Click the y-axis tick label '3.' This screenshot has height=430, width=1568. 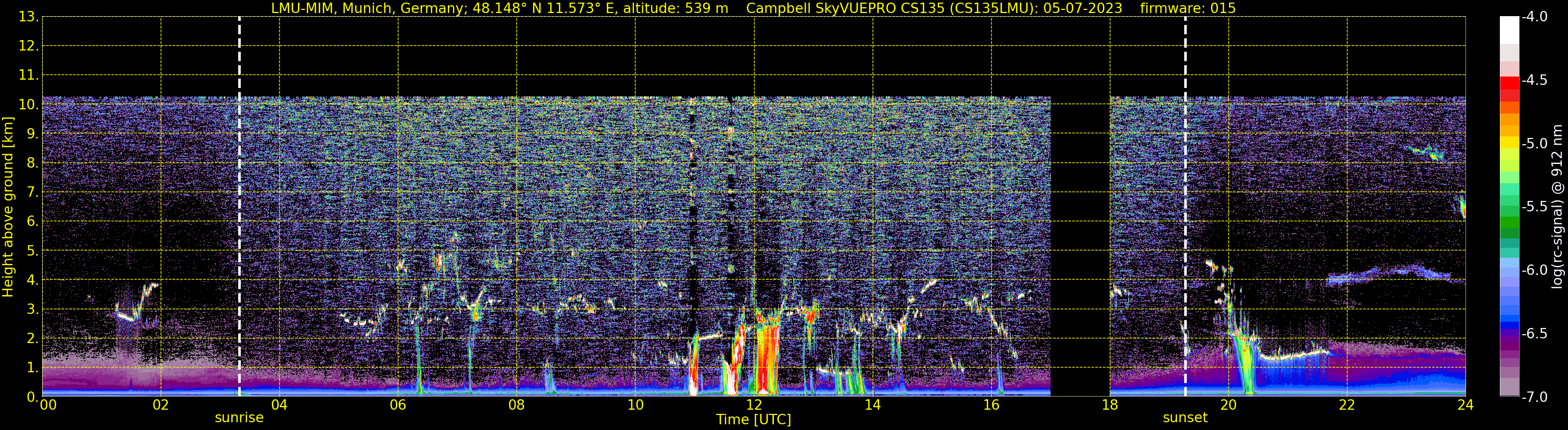click(x=32, y=309)
